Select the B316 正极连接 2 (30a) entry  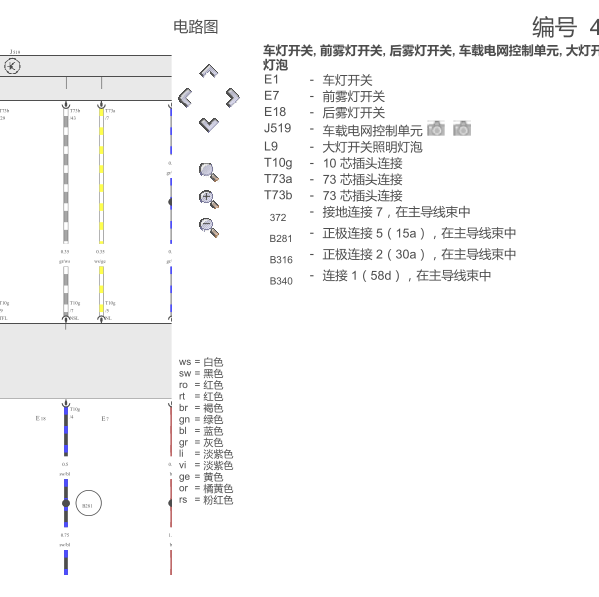[392, 256]
